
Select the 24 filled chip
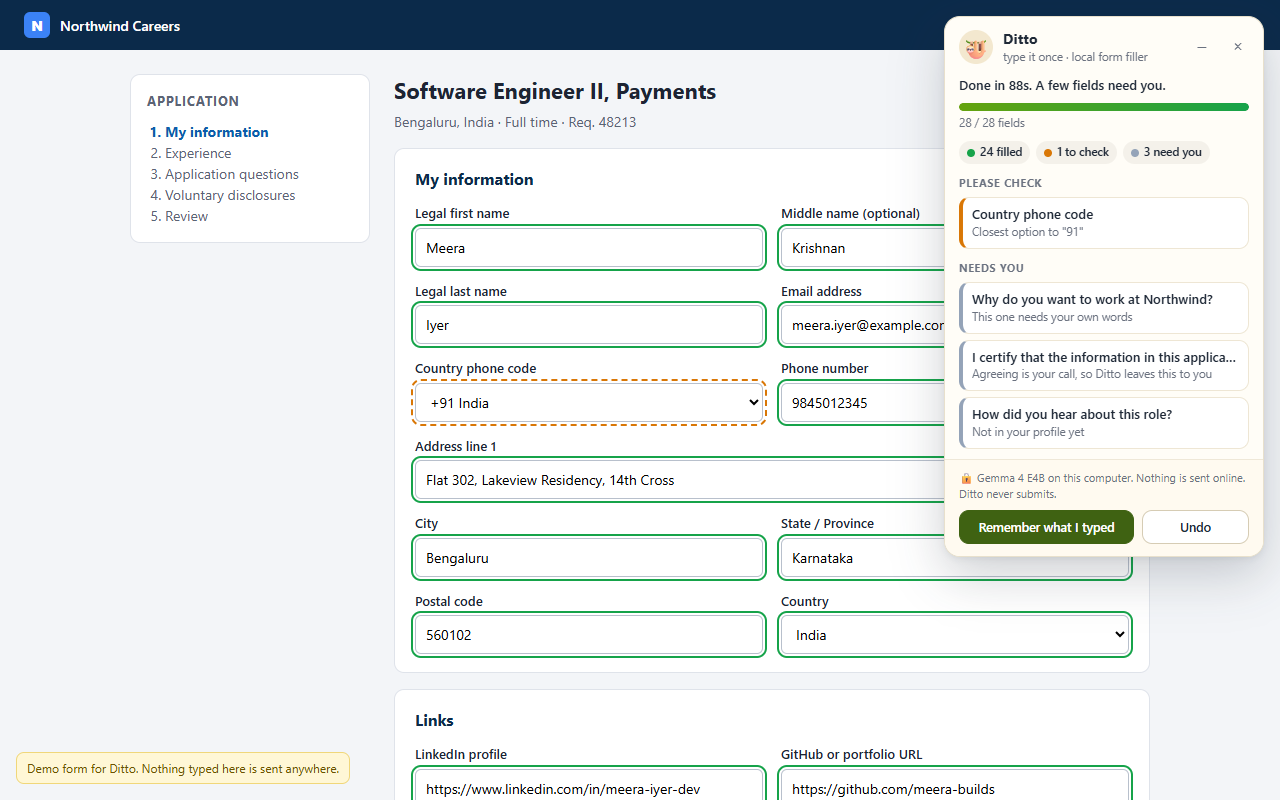tap(995, 152)
